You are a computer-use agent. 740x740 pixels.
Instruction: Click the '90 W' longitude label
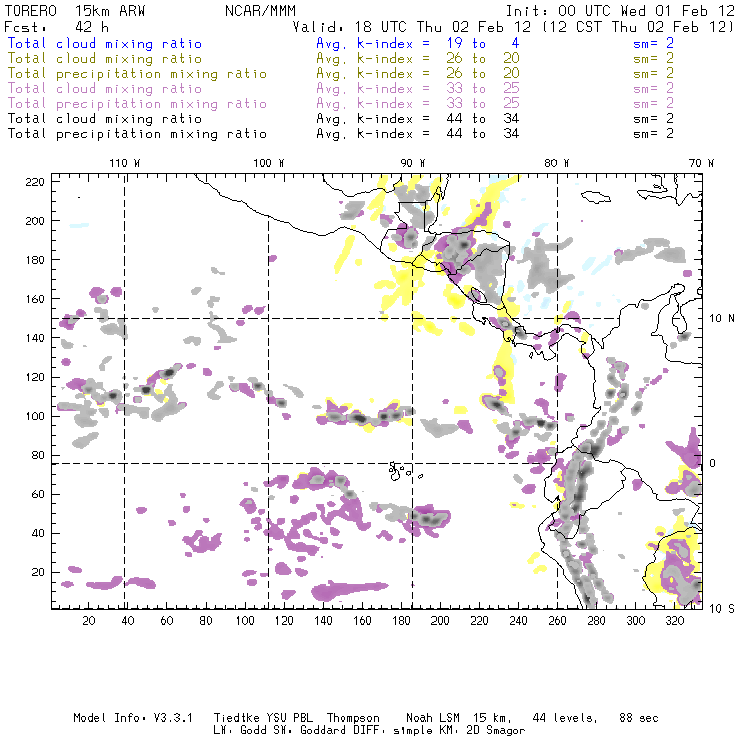coord(413,163)
